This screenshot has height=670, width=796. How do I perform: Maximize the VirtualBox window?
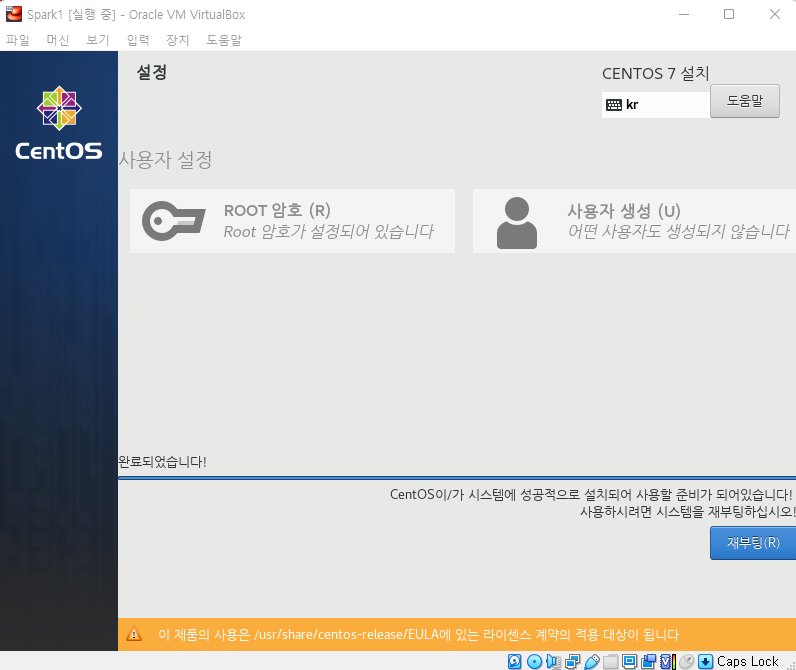point(729,14)
